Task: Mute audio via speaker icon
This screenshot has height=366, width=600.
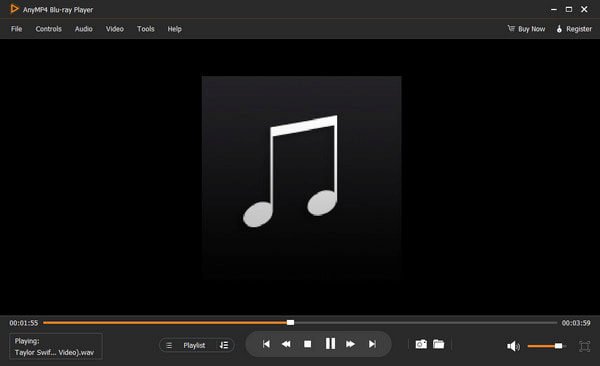Action: 513,346
